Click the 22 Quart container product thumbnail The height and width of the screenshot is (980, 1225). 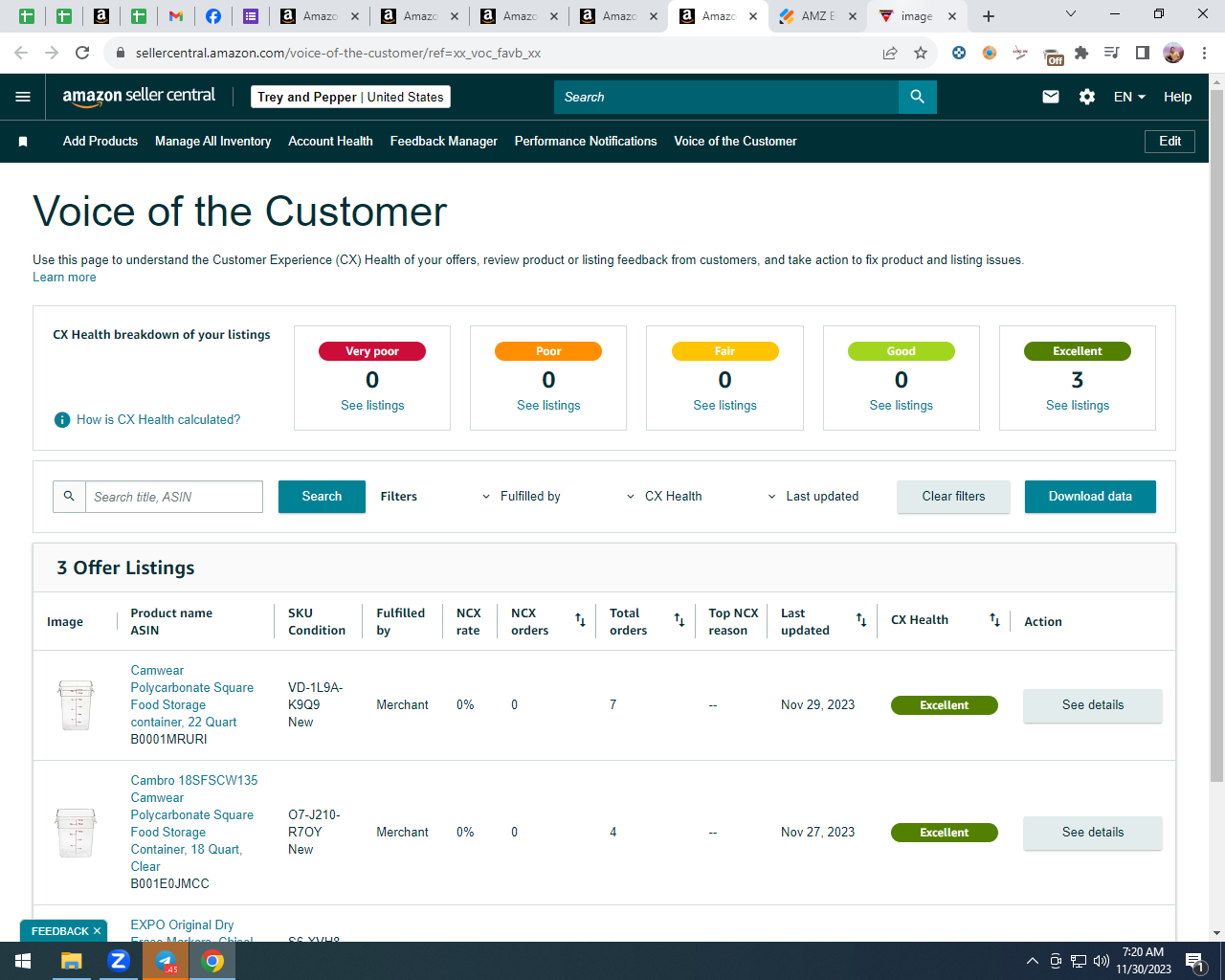tap(76, 705)
